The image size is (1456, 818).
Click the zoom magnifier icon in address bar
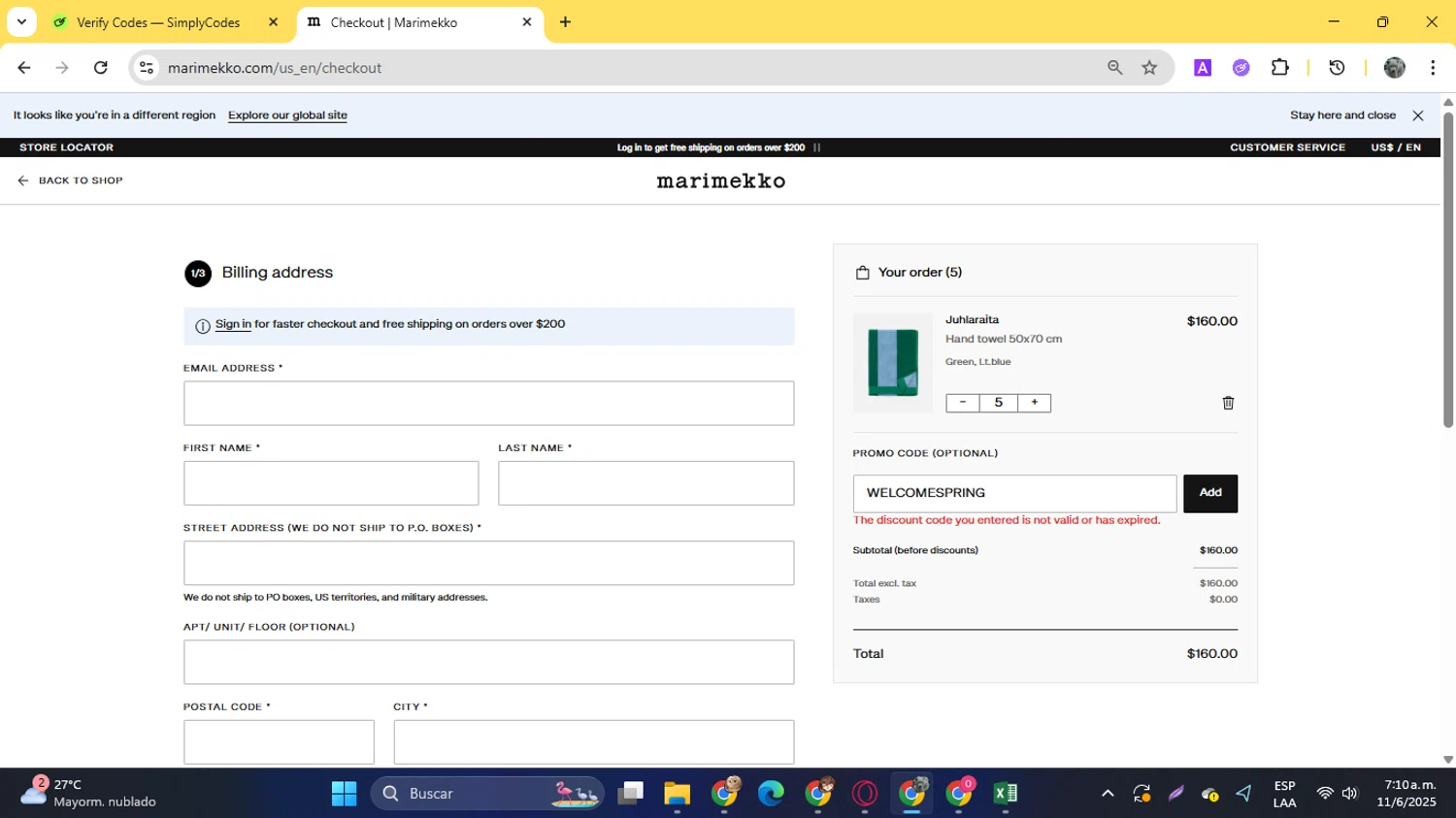[1114, 68]
